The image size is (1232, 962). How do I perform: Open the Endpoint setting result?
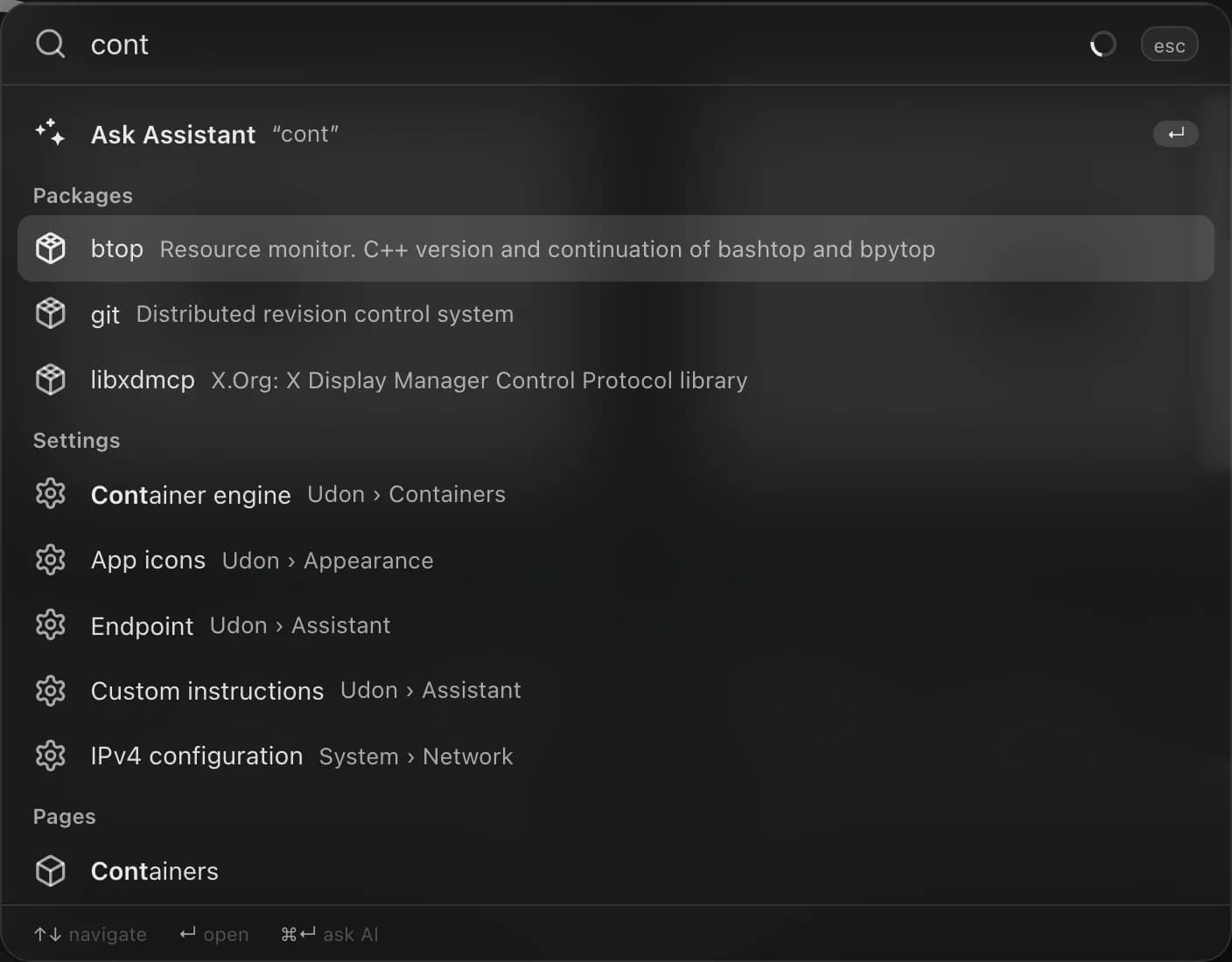(616, 625)
